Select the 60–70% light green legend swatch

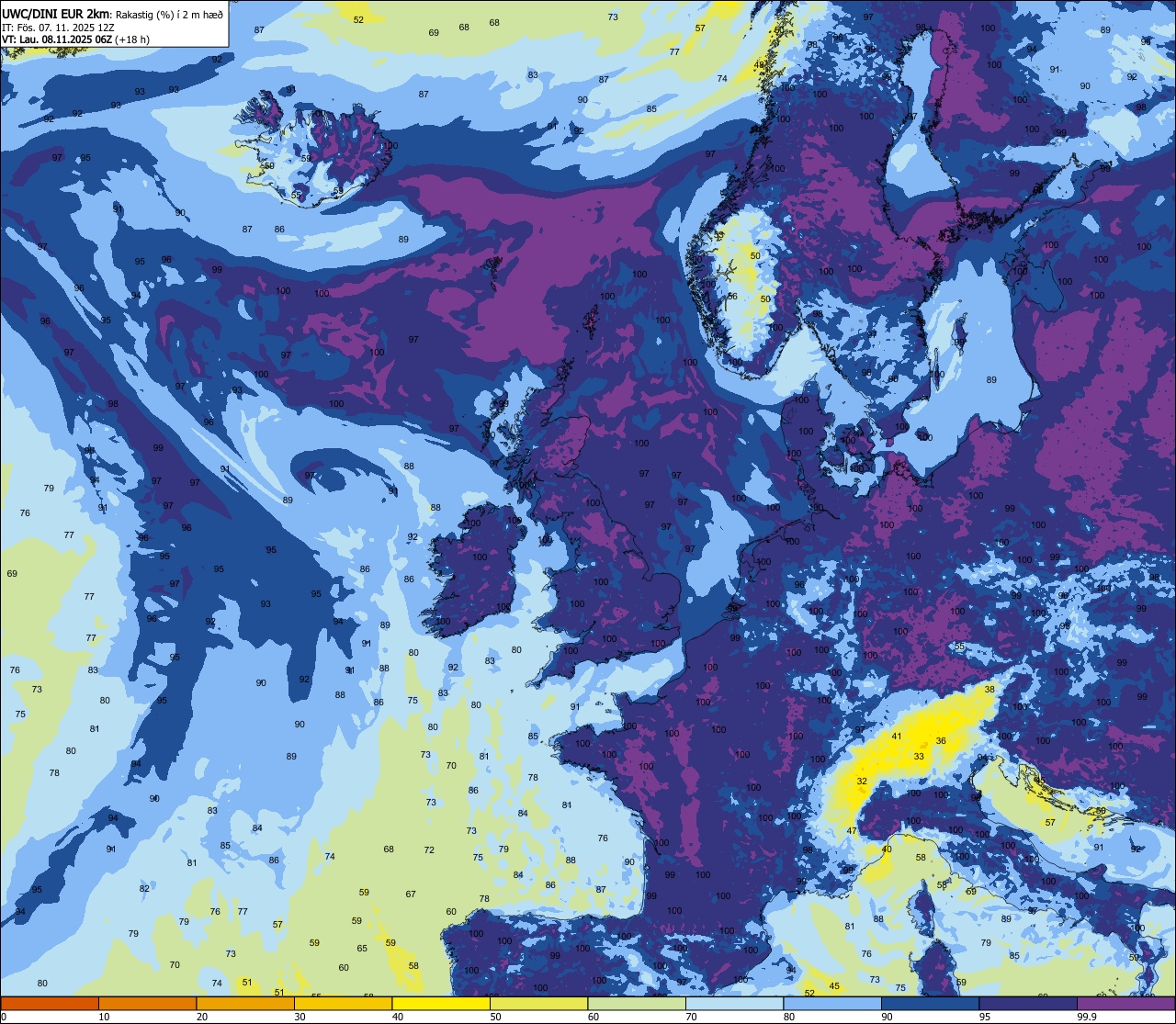[x=637, y=1003]
